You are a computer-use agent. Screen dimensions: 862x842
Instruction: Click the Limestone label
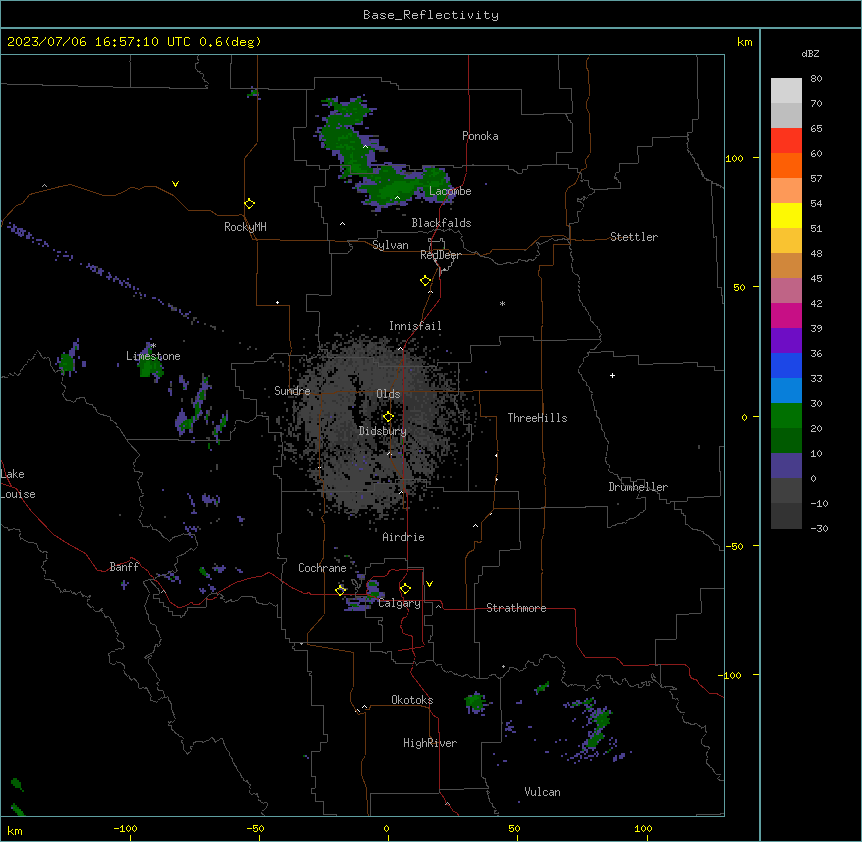point(153,356)
